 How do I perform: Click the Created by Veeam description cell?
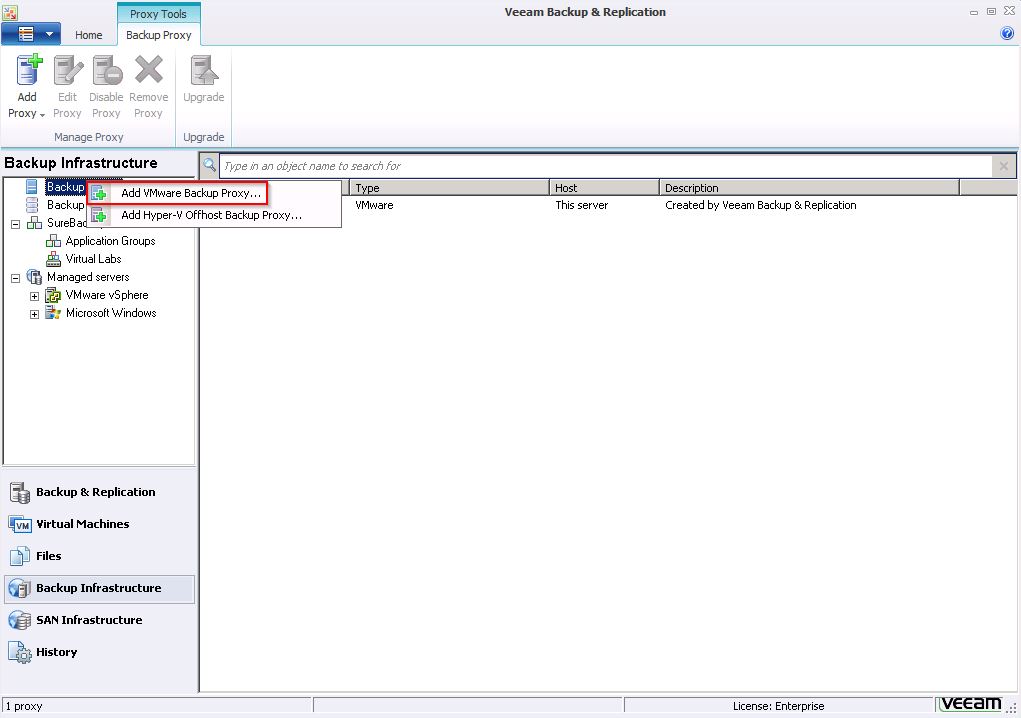761,205
